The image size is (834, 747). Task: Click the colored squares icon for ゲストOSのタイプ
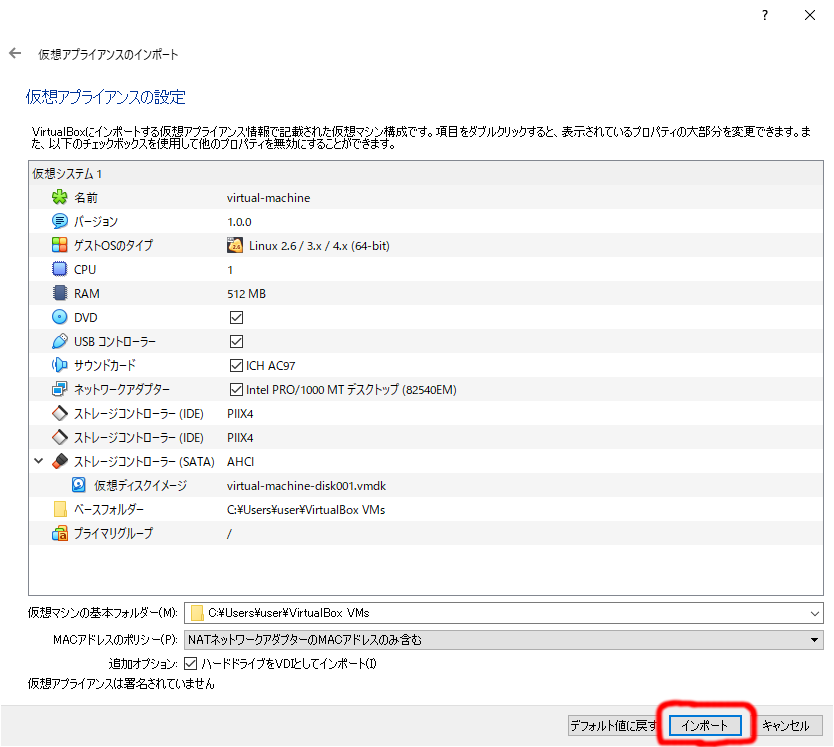click(x=60, y=245)
